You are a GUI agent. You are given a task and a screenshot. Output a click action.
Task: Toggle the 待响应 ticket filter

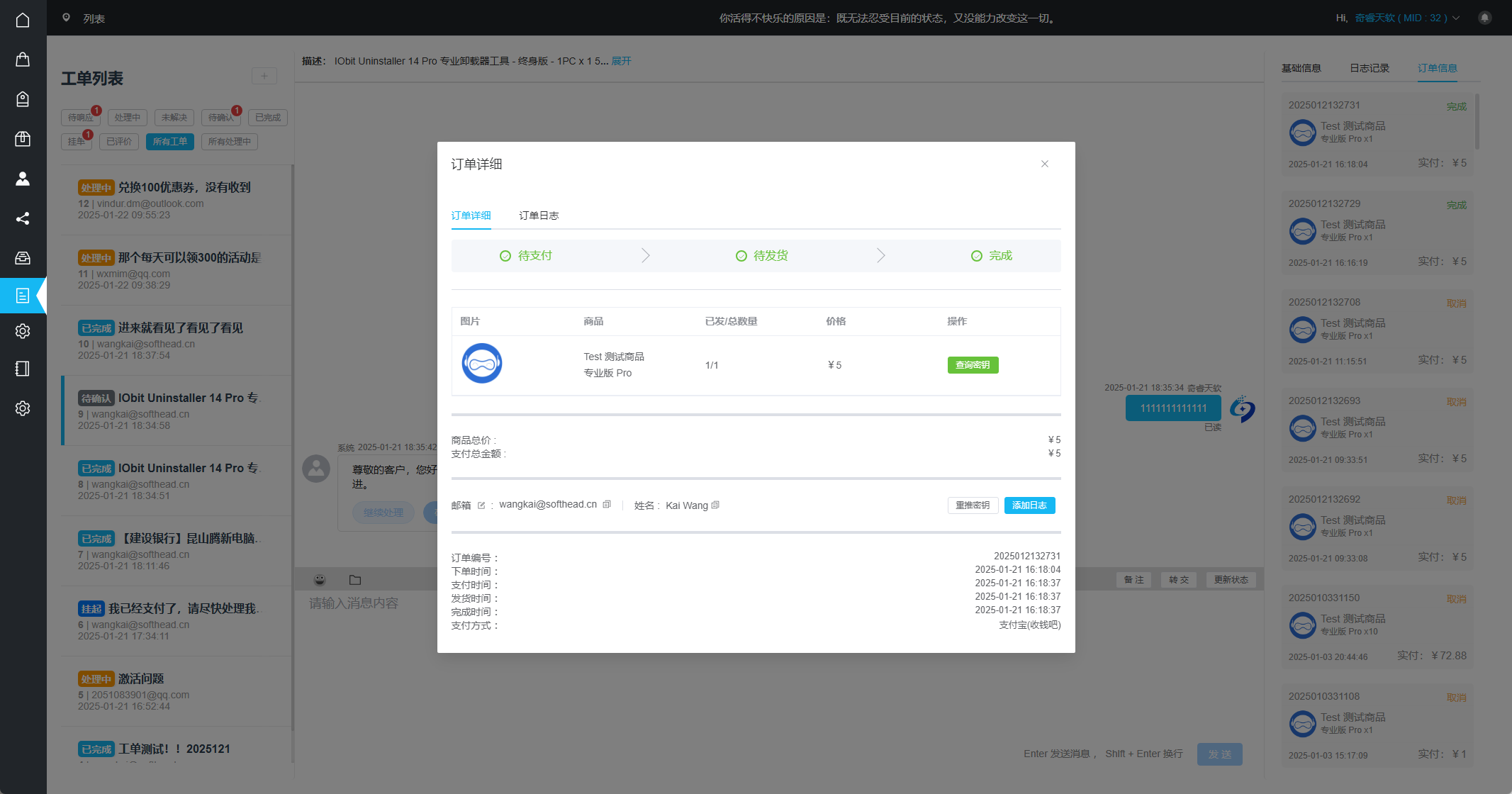[x=80, y=117]
